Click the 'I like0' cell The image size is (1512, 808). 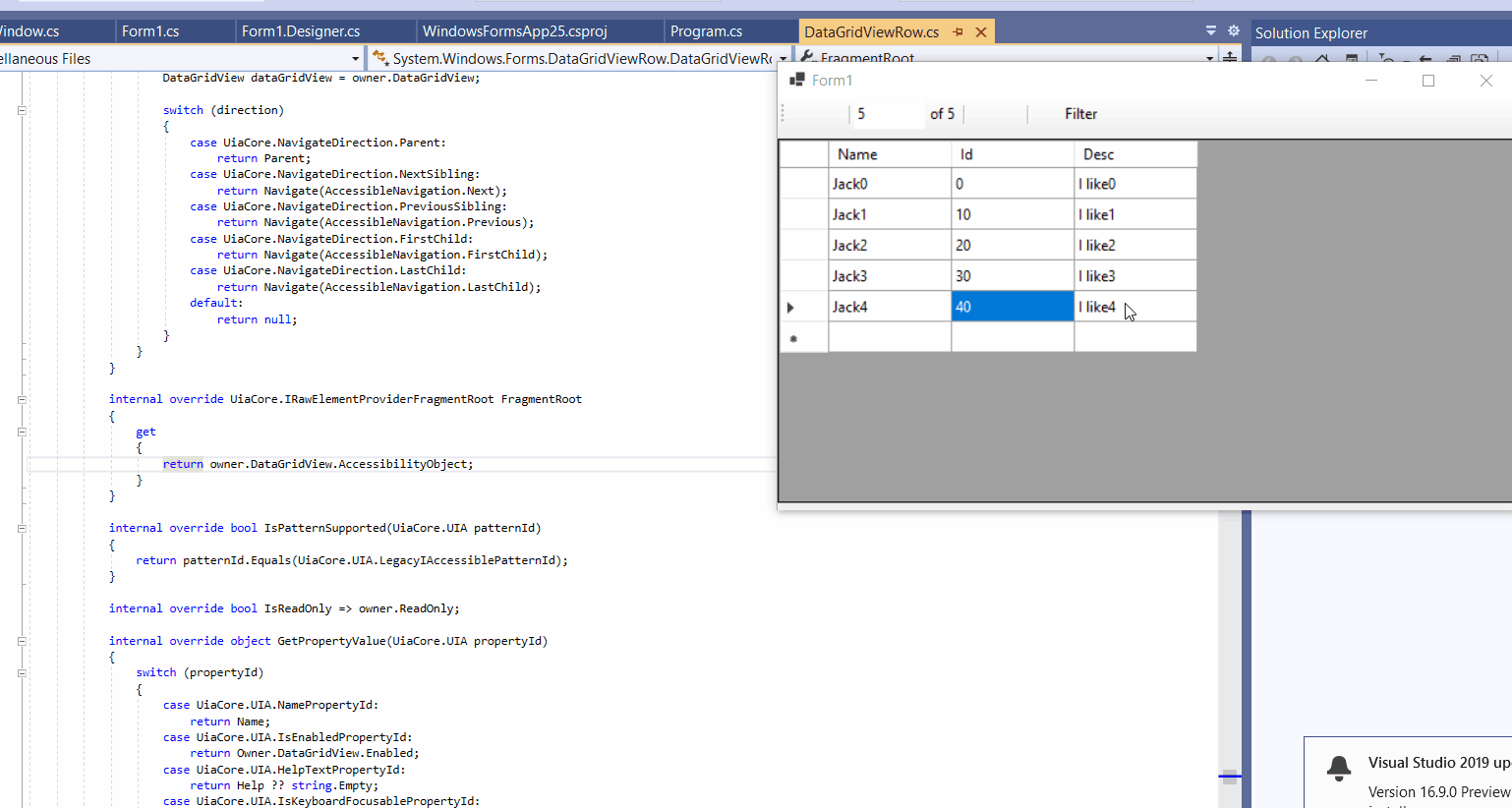(1135, 184)
